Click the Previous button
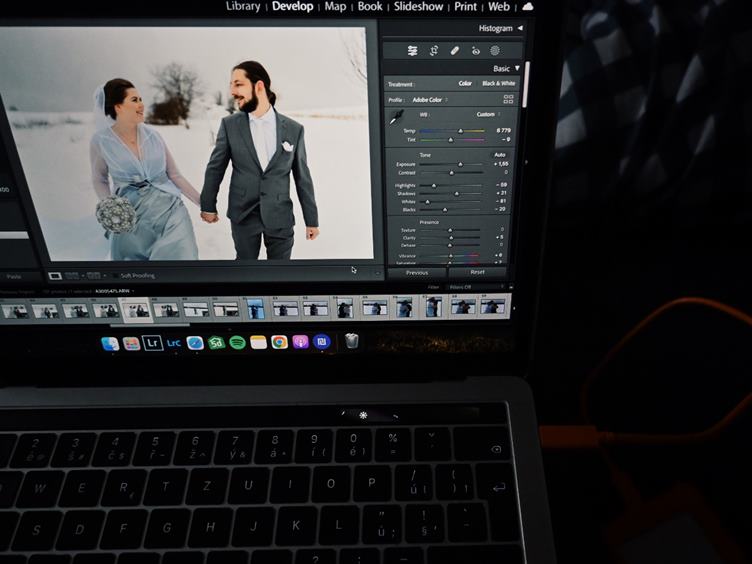The height and width of the screenshot is (564, 752). [x=417, y=273]
